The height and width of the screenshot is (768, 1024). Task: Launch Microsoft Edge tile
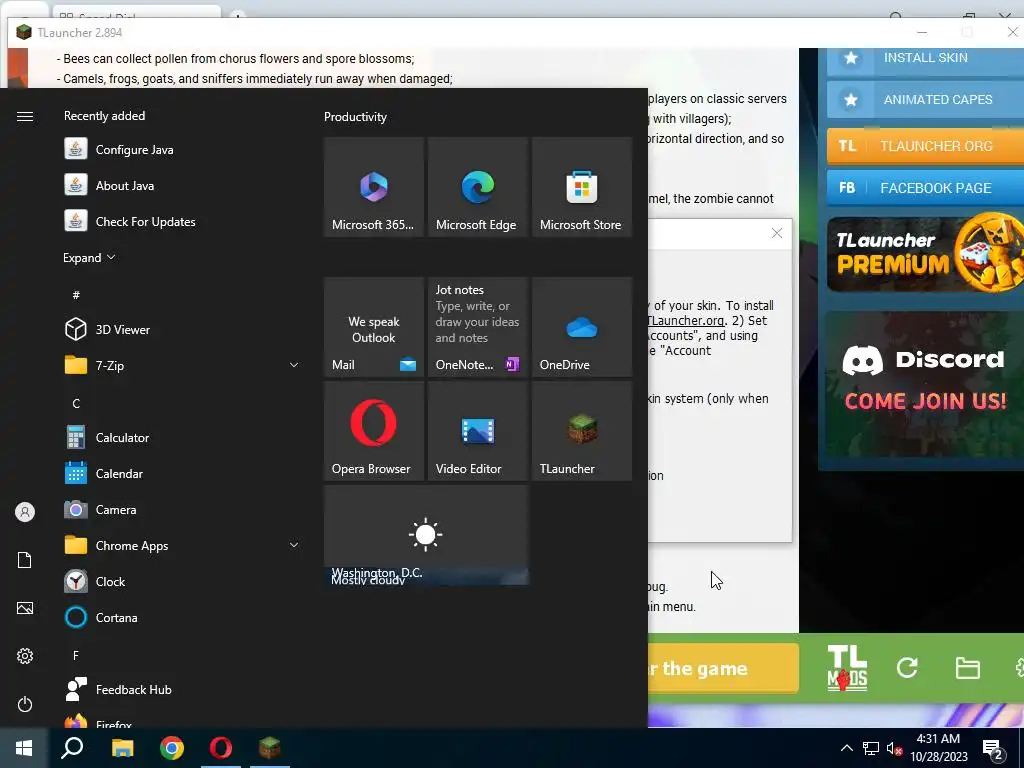pyautogui.click(x=477, y=187)
